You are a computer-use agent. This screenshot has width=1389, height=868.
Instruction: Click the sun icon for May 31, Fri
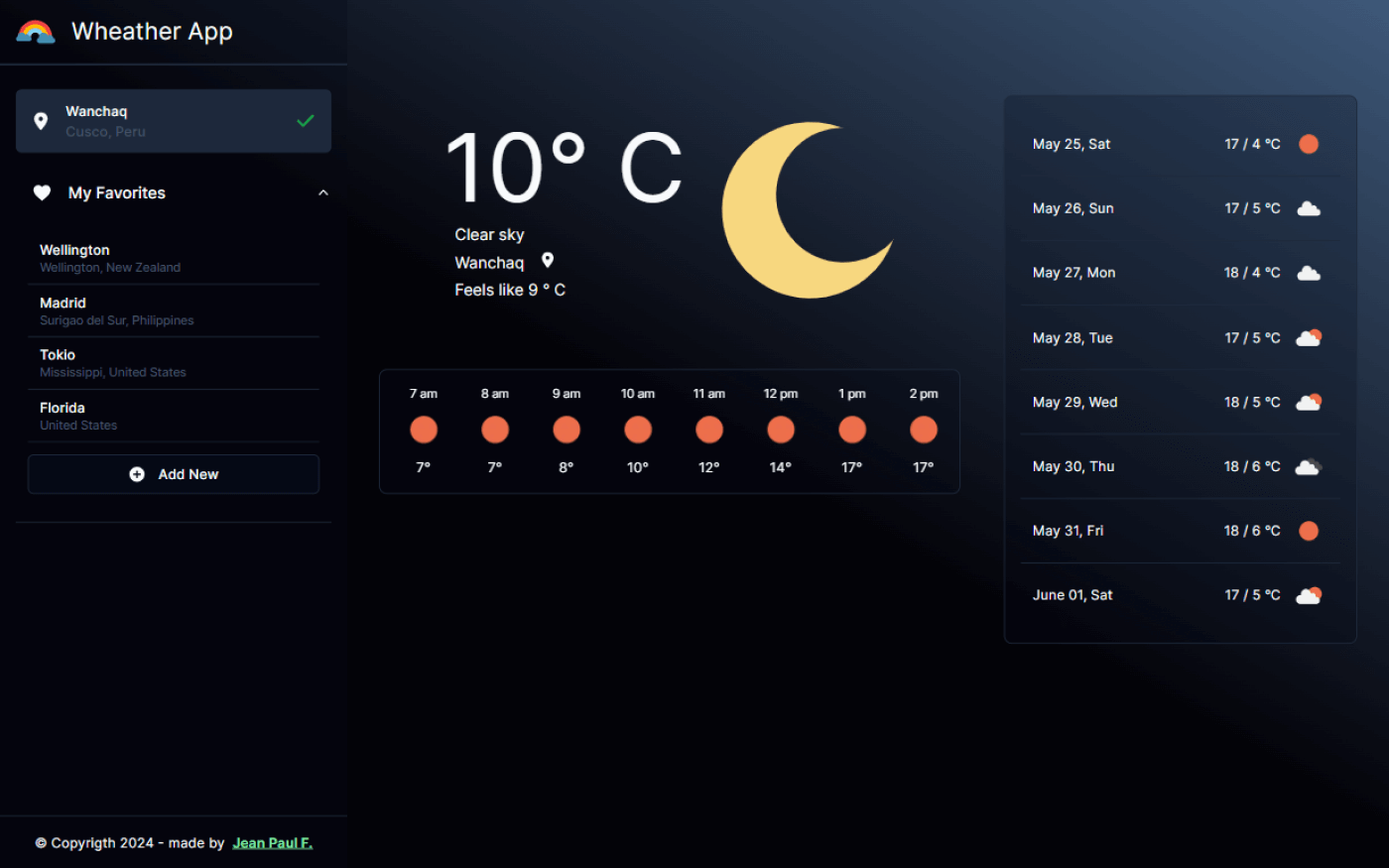point(1308,531)
